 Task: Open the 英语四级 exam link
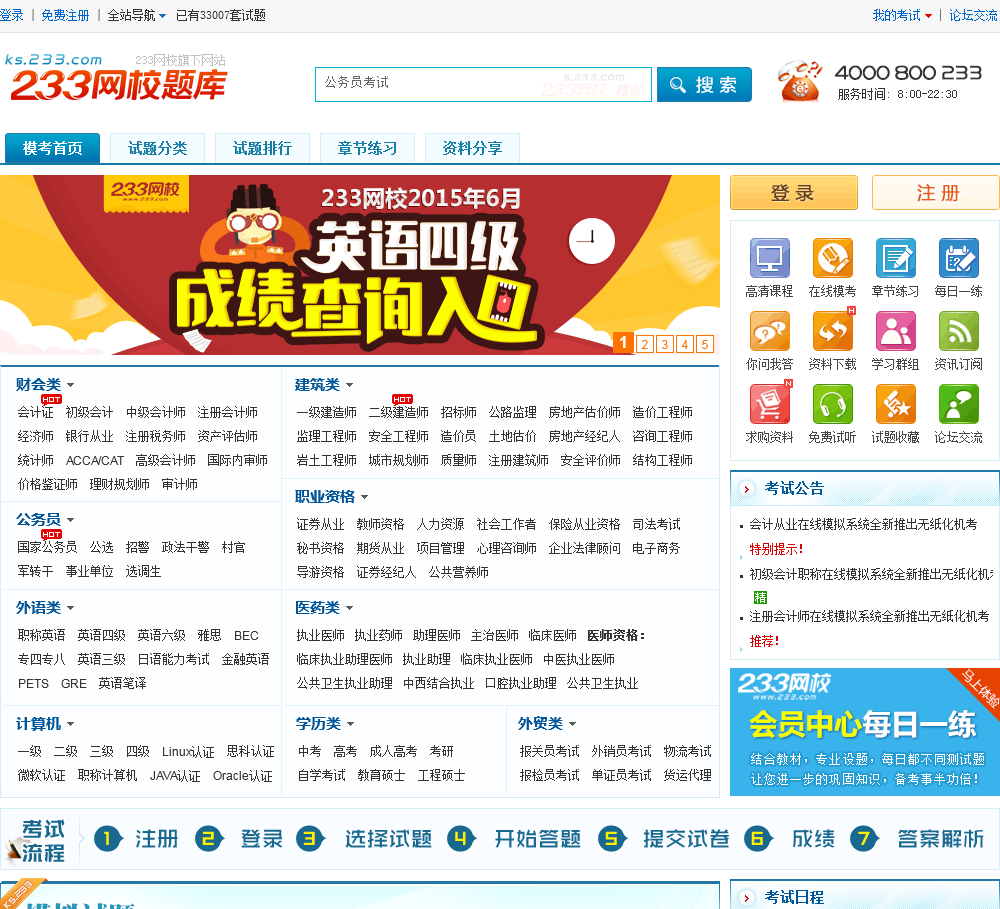(101, 635)
